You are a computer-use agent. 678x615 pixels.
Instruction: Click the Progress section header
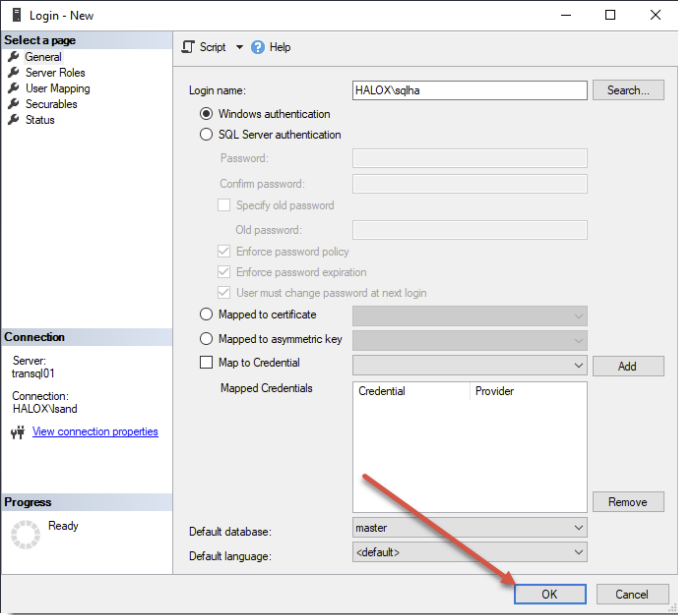(x=86, y=502)
